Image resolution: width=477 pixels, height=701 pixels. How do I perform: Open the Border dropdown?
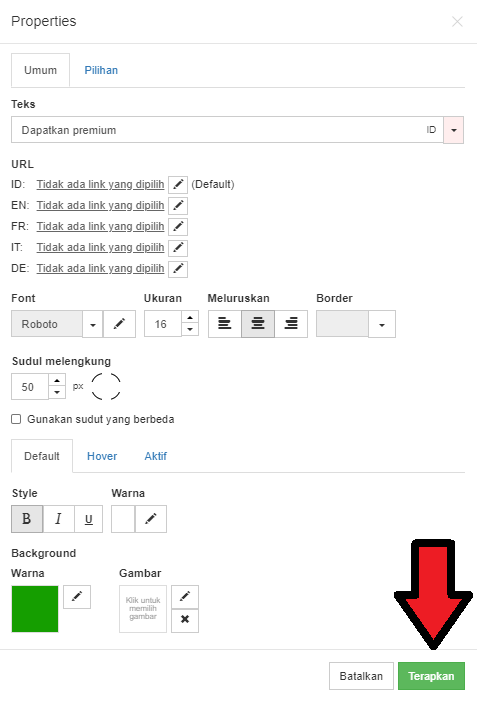click(382, 324)
